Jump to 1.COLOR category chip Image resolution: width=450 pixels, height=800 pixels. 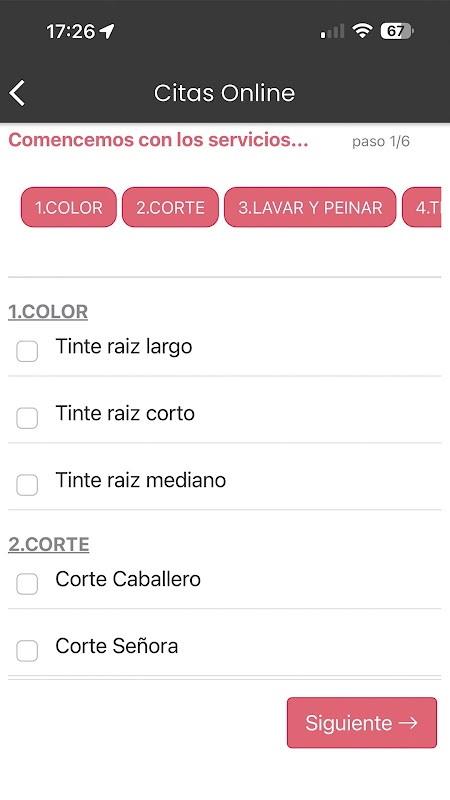69,207
